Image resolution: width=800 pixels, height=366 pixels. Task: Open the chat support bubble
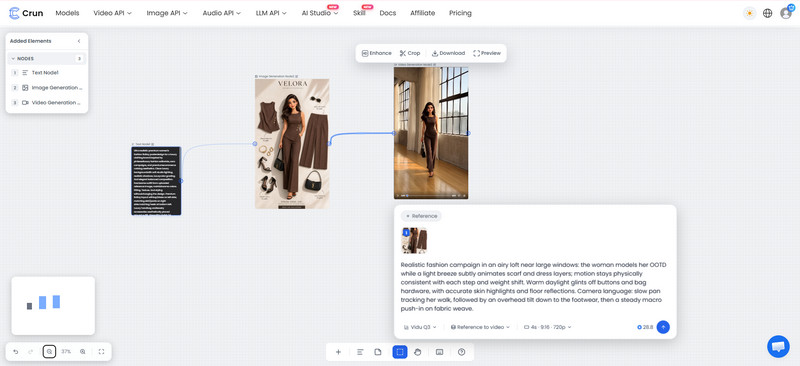point(778,346)
